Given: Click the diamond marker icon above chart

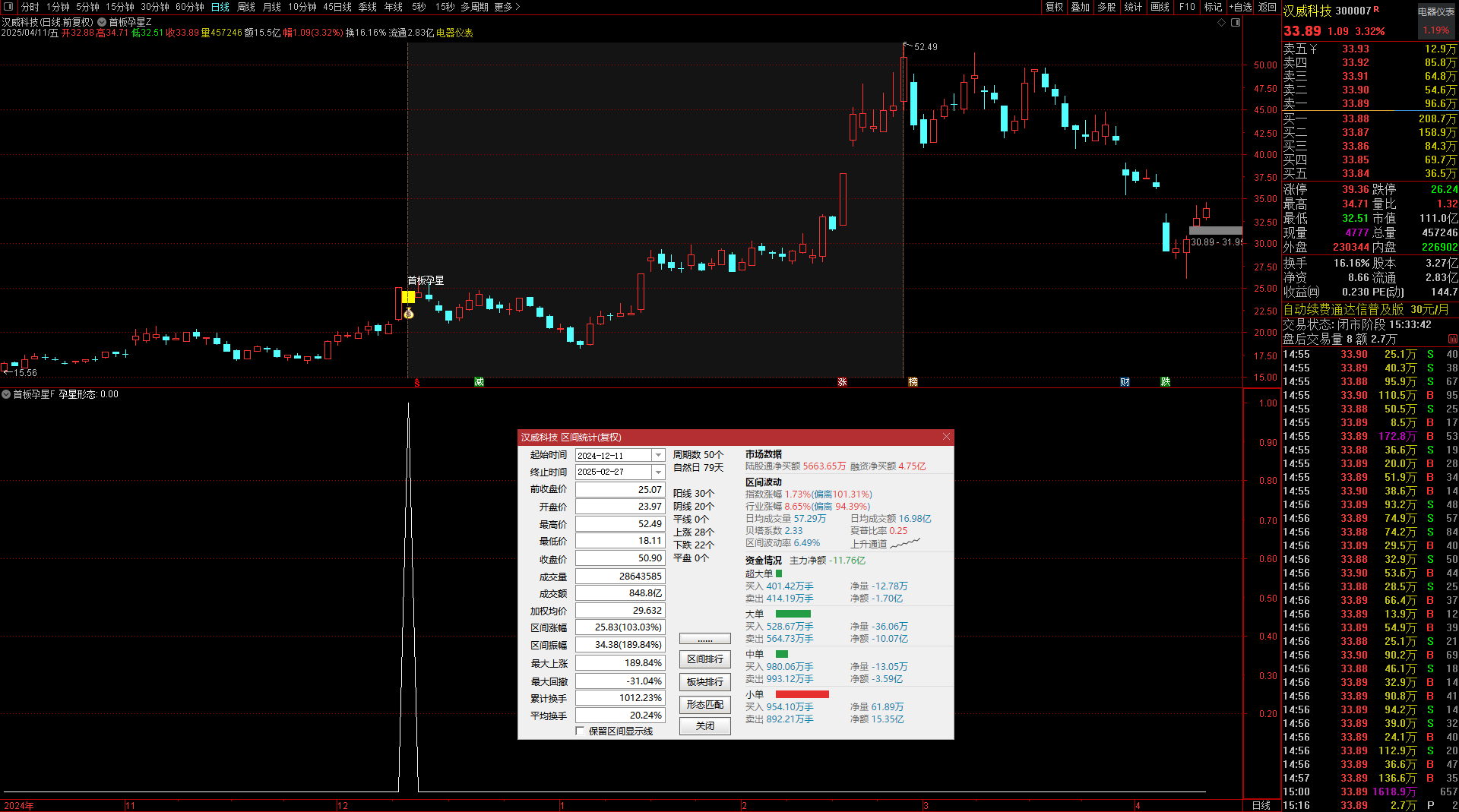Looking at the screenshot, I should (1222, 22).
